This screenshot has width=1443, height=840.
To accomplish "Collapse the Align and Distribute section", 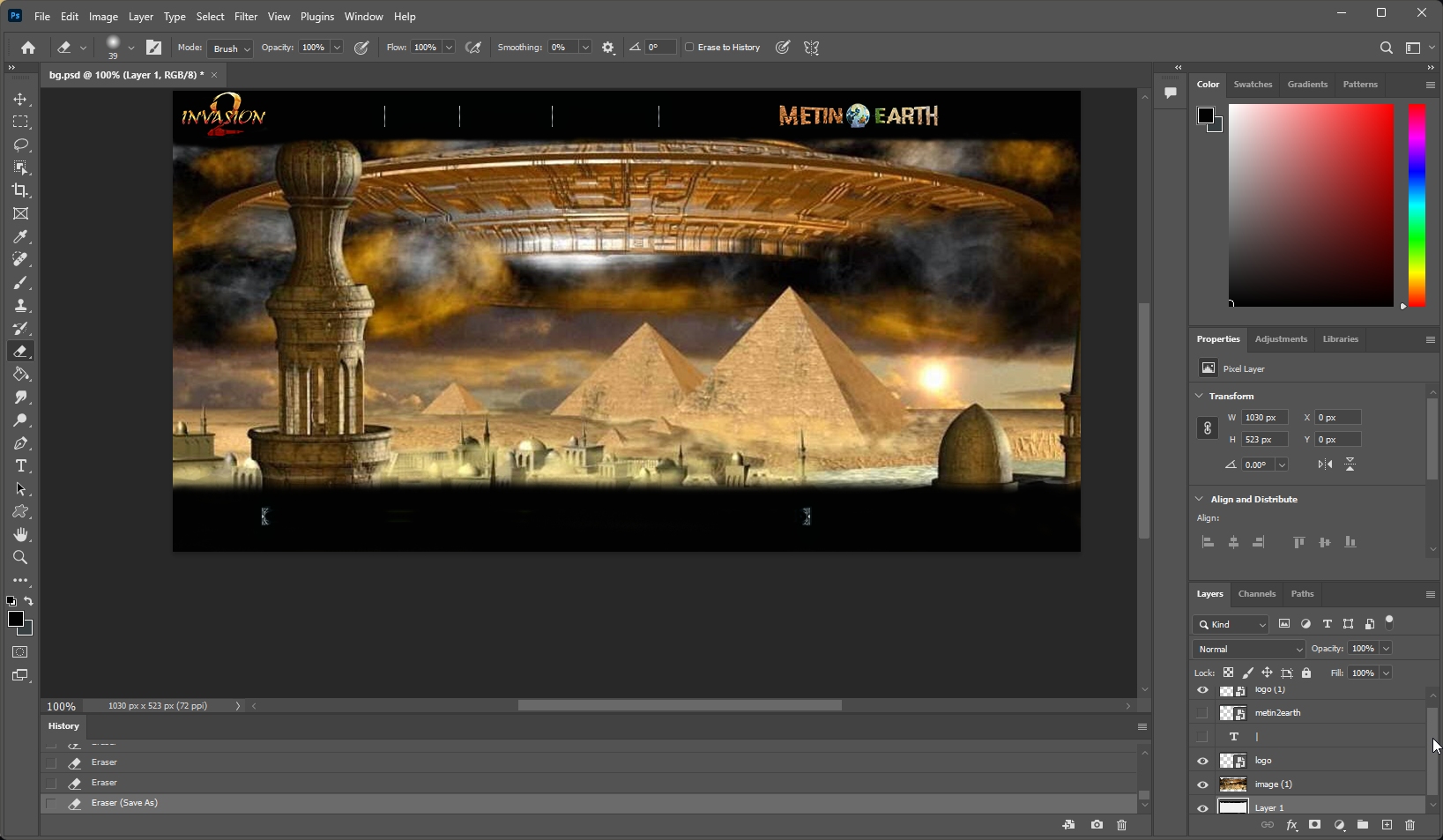I will pos(1199,499).
